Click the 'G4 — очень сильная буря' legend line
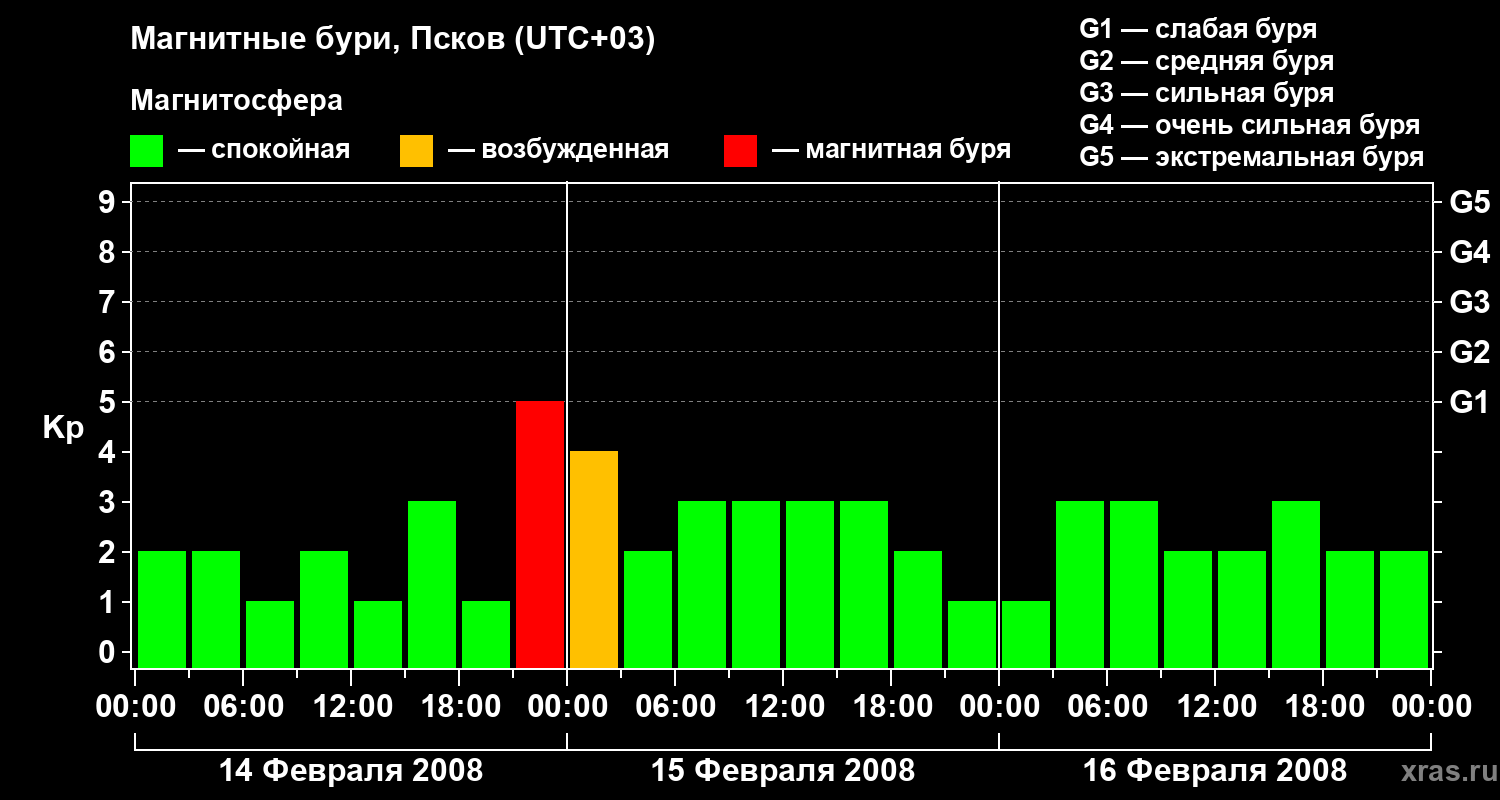Screen dimensions: 1500x800 click(1249, 125)
